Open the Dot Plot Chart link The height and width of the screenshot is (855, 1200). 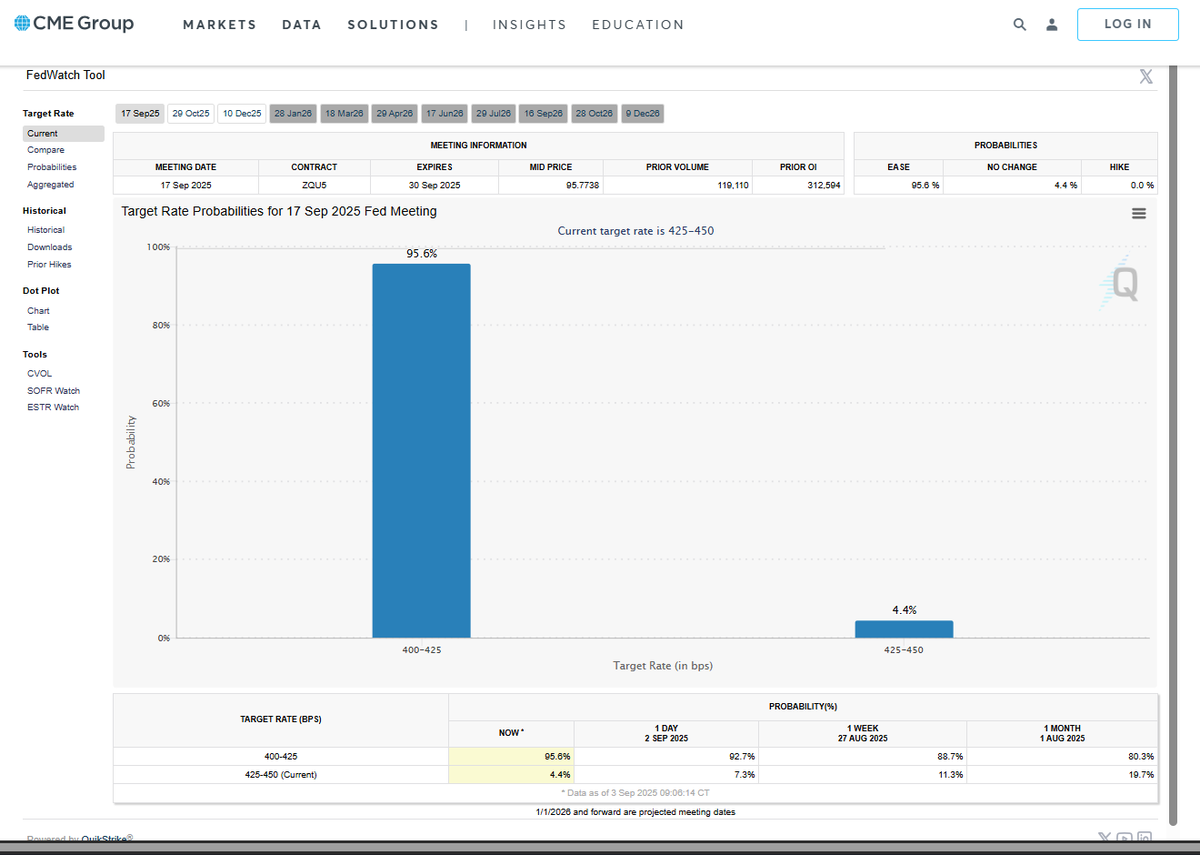click(x=38, y=311)
